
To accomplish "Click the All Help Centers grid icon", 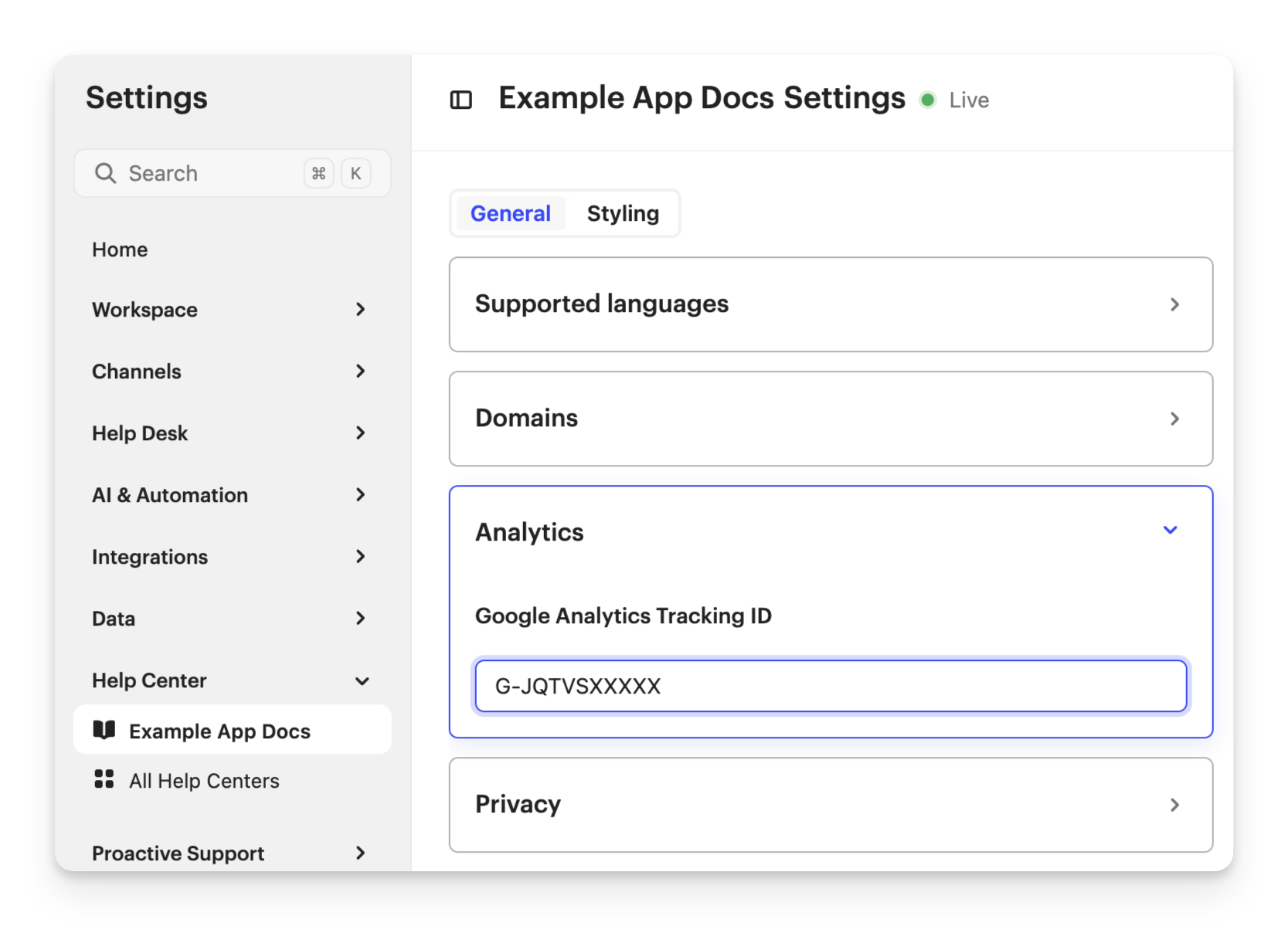I will pos(104,779).
